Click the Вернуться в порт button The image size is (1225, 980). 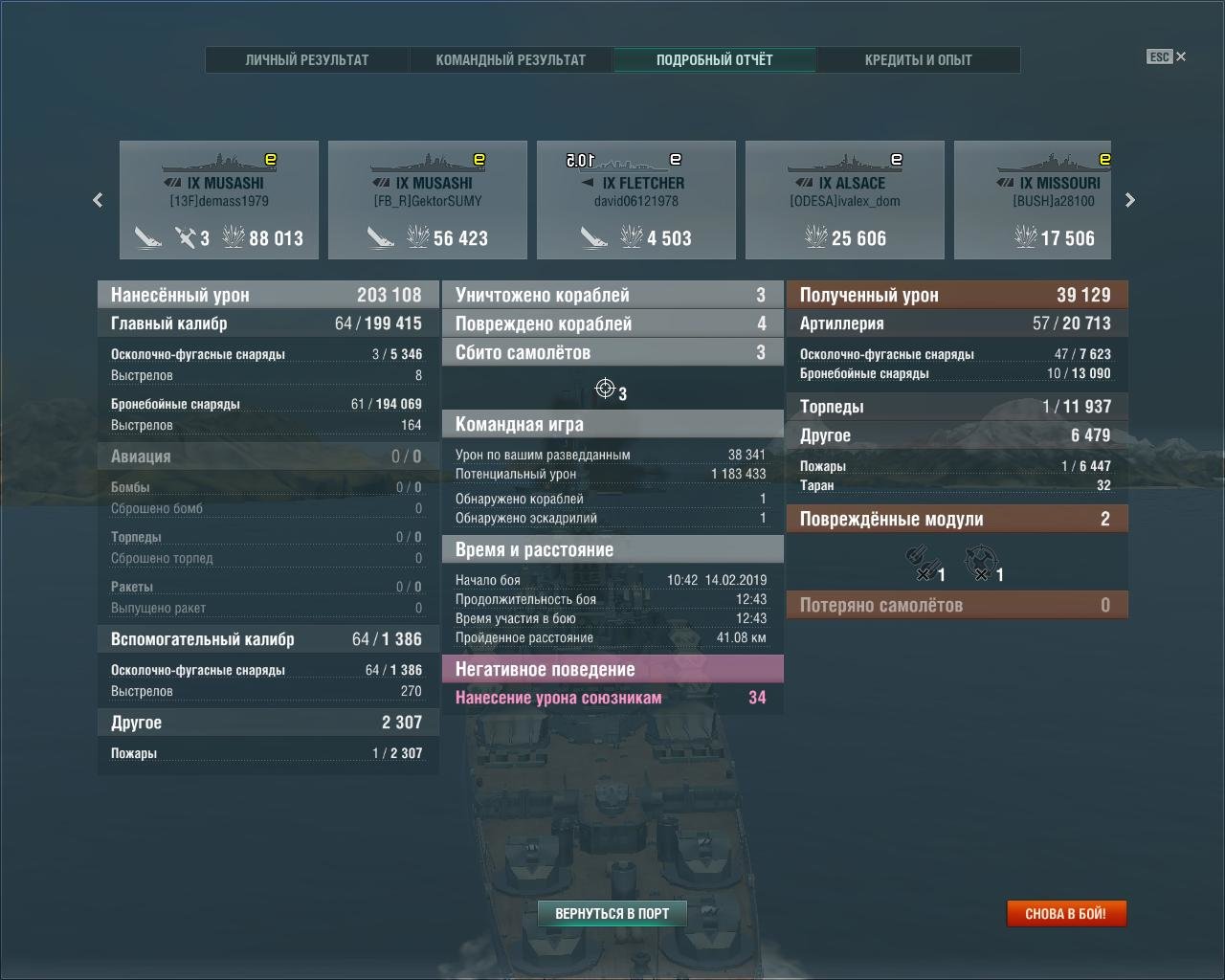tap(612, 913)
